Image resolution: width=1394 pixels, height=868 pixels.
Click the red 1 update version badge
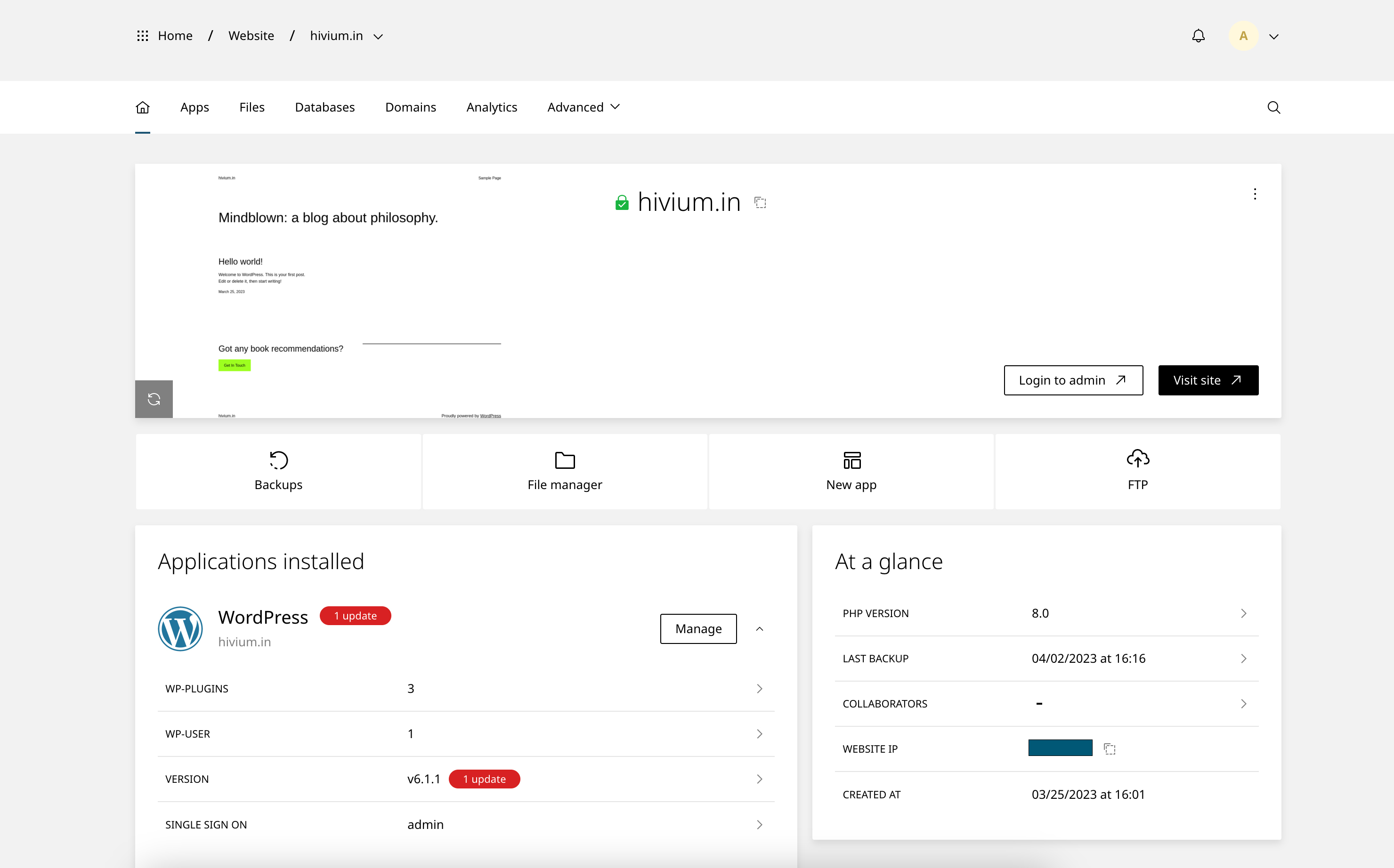[x=484, y=779]
